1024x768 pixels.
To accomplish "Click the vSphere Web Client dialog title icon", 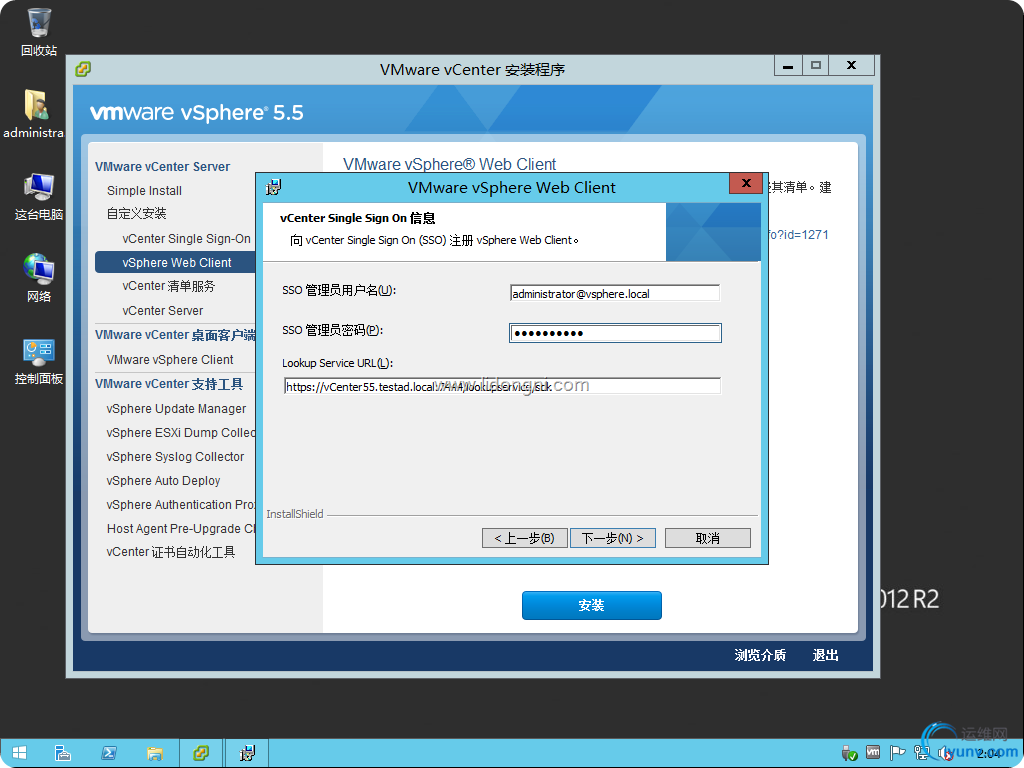I will [274, 187].
